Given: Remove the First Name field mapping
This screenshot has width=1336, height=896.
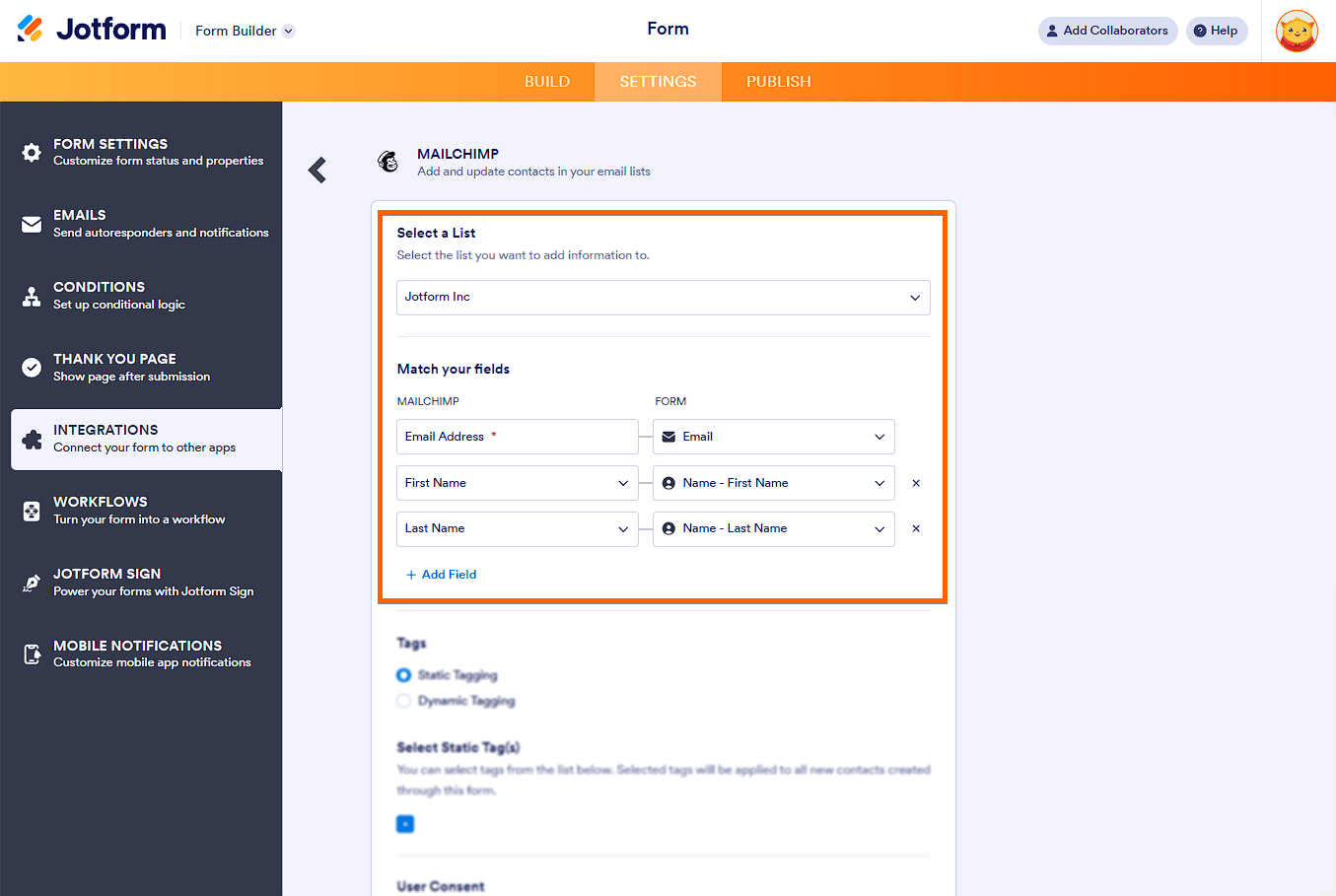Looking at the screenshot, I should [x=916, y=483].
